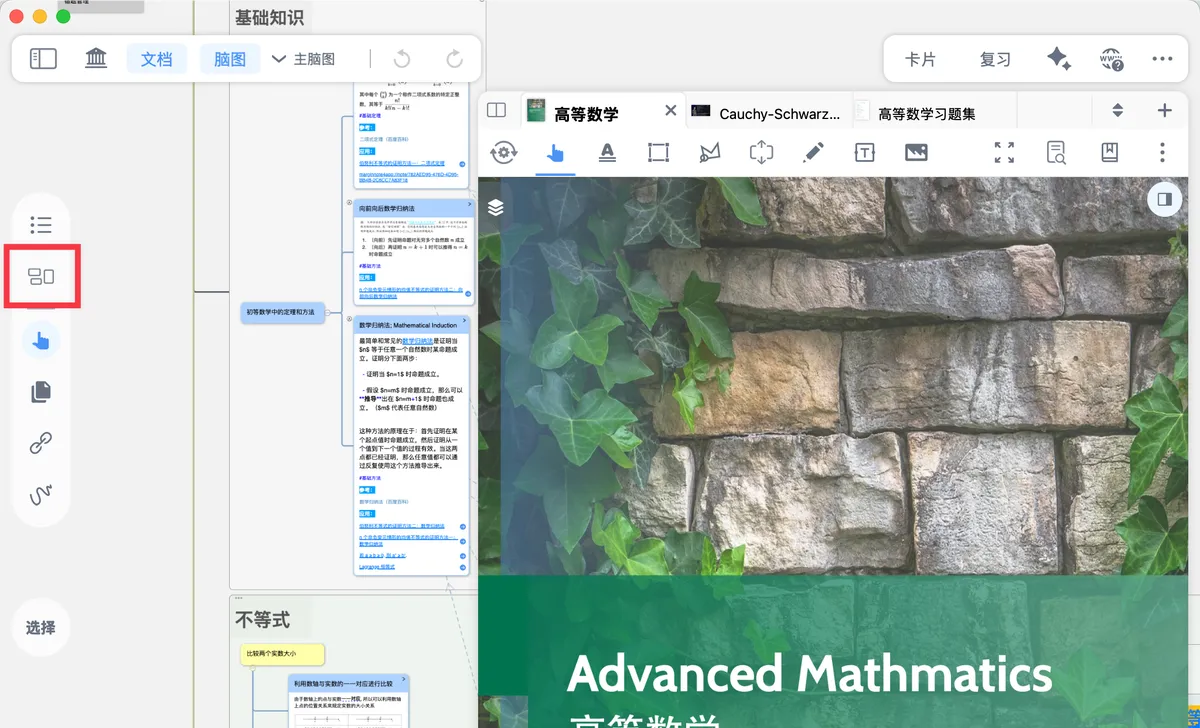Click the auto-fit selection frame tool
1200x728 pixels.
click(762, 152)
